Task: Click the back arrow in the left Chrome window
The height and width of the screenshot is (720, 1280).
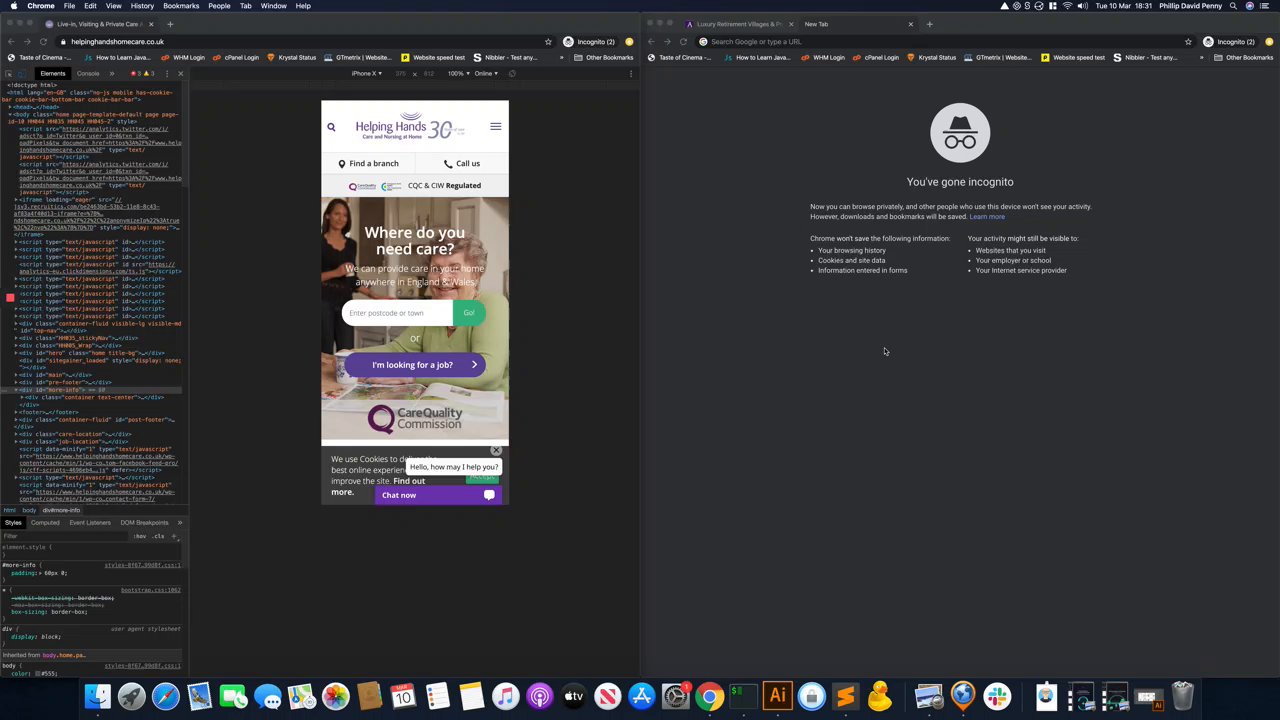Action: (x=10, y=42)
